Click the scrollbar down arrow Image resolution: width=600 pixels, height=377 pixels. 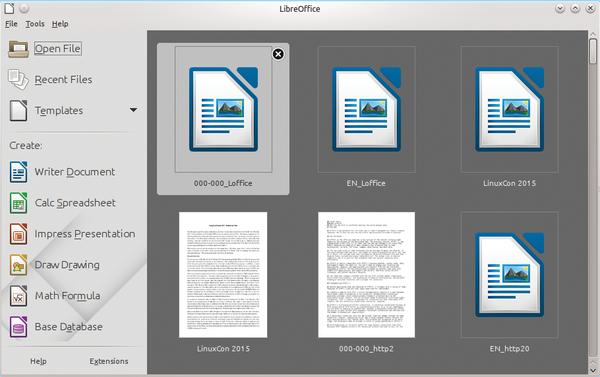593,370
